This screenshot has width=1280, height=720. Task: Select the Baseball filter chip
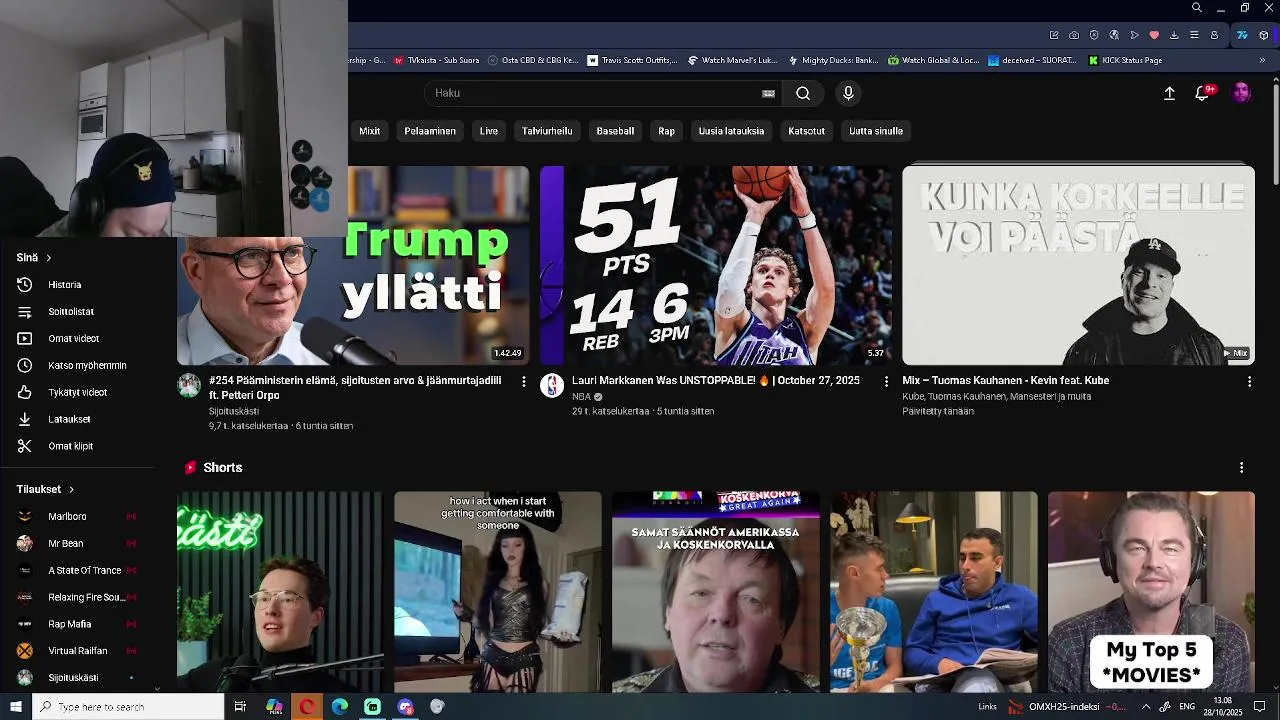click(x=615, y=131)
